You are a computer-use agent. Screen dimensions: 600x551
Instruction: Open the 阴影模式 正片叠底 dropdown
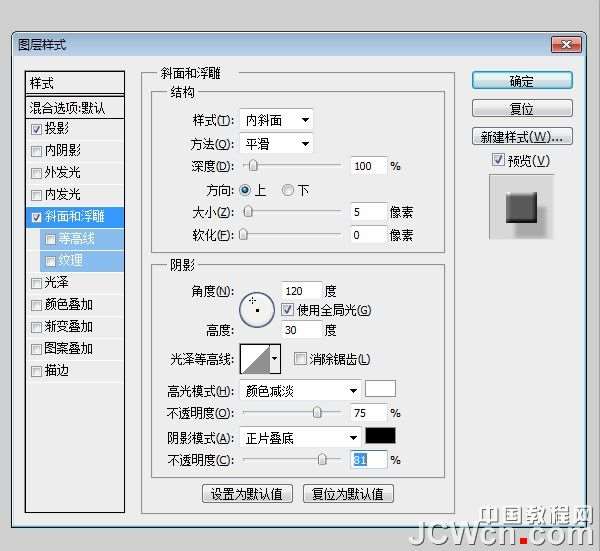[300, 438]
